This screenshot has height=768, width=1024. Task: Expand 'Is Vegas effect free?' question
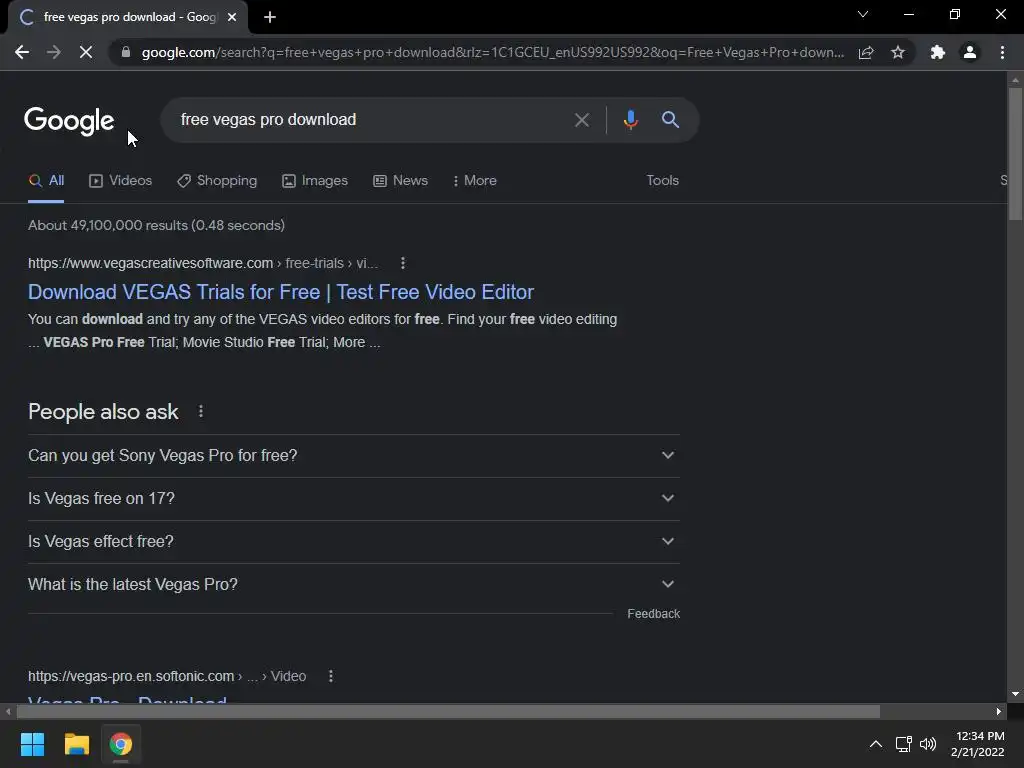pyautogui.click(x=354, y=542)
